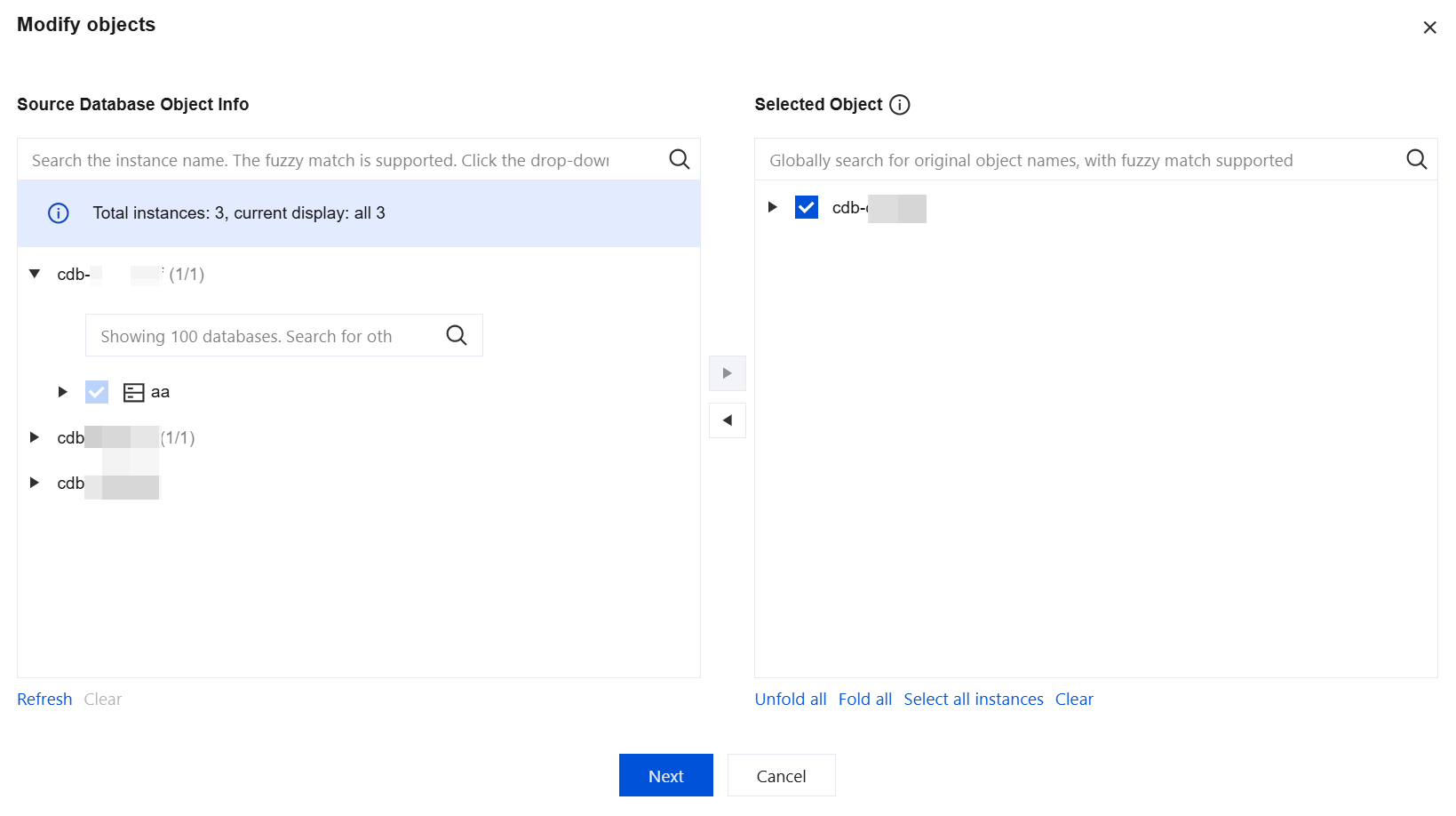Expand the cdb instance in Selected Object
The image size is (1456, 816).
coord(773,207)
